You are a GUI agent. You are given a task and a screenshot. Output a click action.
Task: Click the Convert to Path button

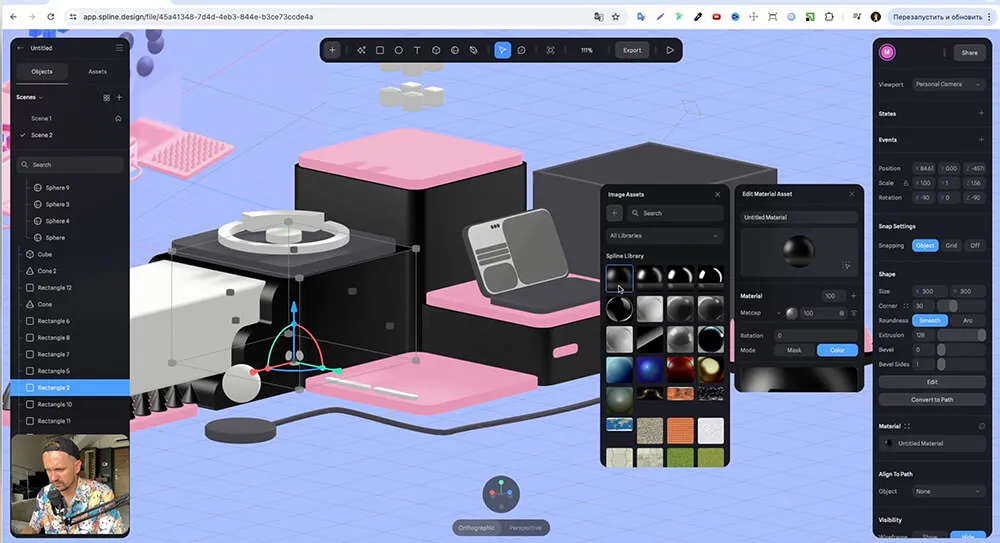click(x=932, y=399)
